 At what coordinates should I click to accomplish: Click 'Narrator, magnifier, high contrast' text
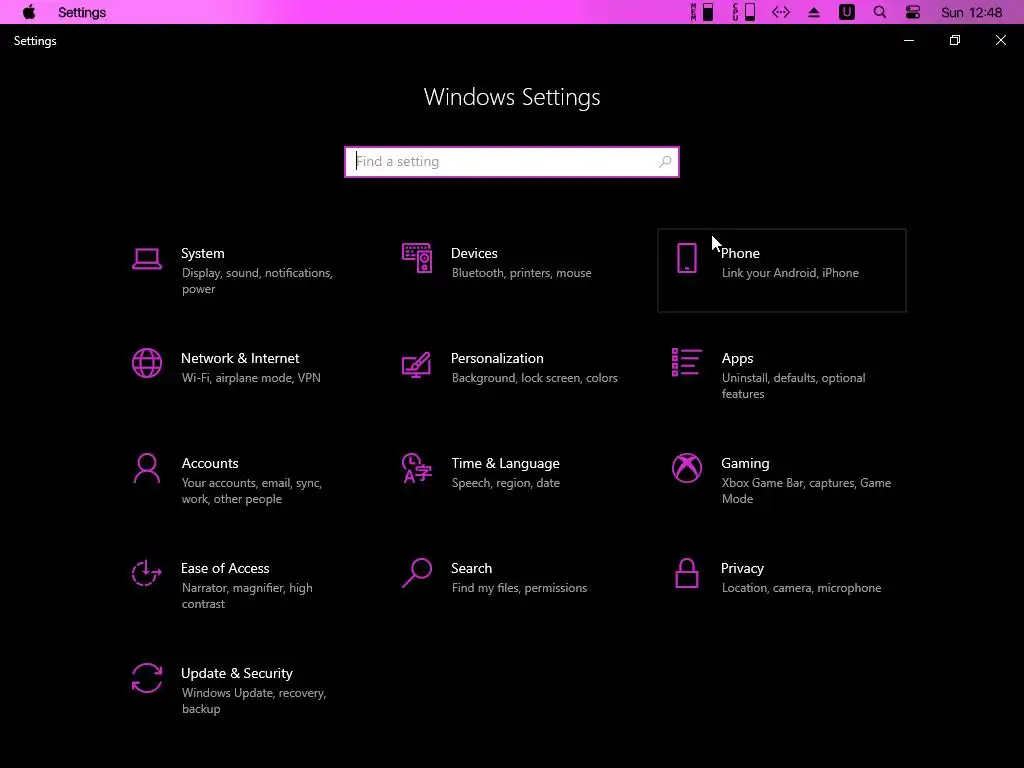pyautogui.click(x=247, y=596)
